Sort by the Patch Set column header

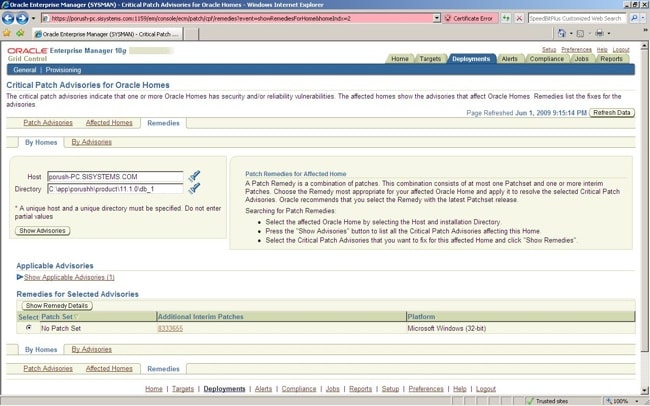(57, 316)
